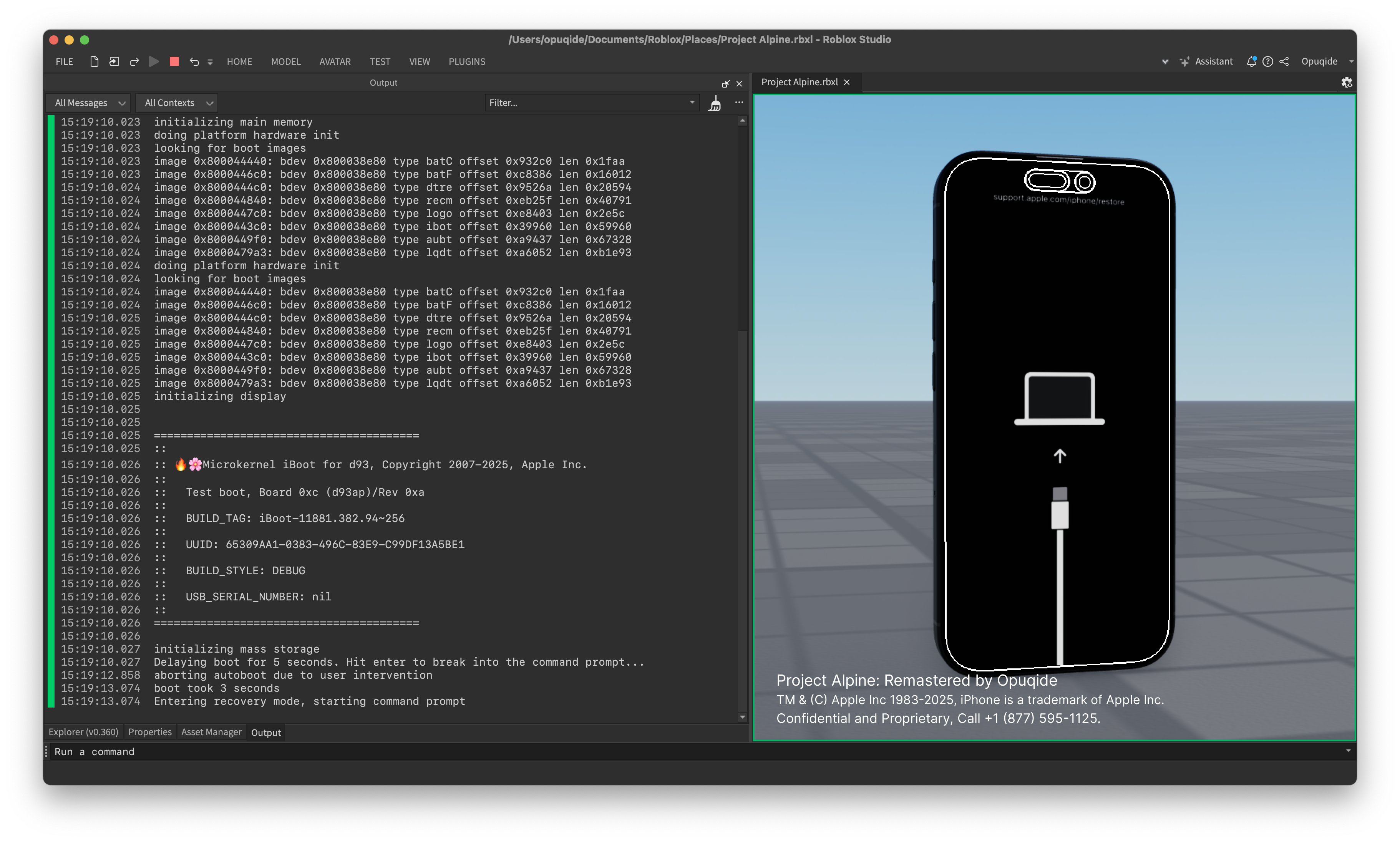
Task: Click the red Stop playtest button
Action: 174,61
